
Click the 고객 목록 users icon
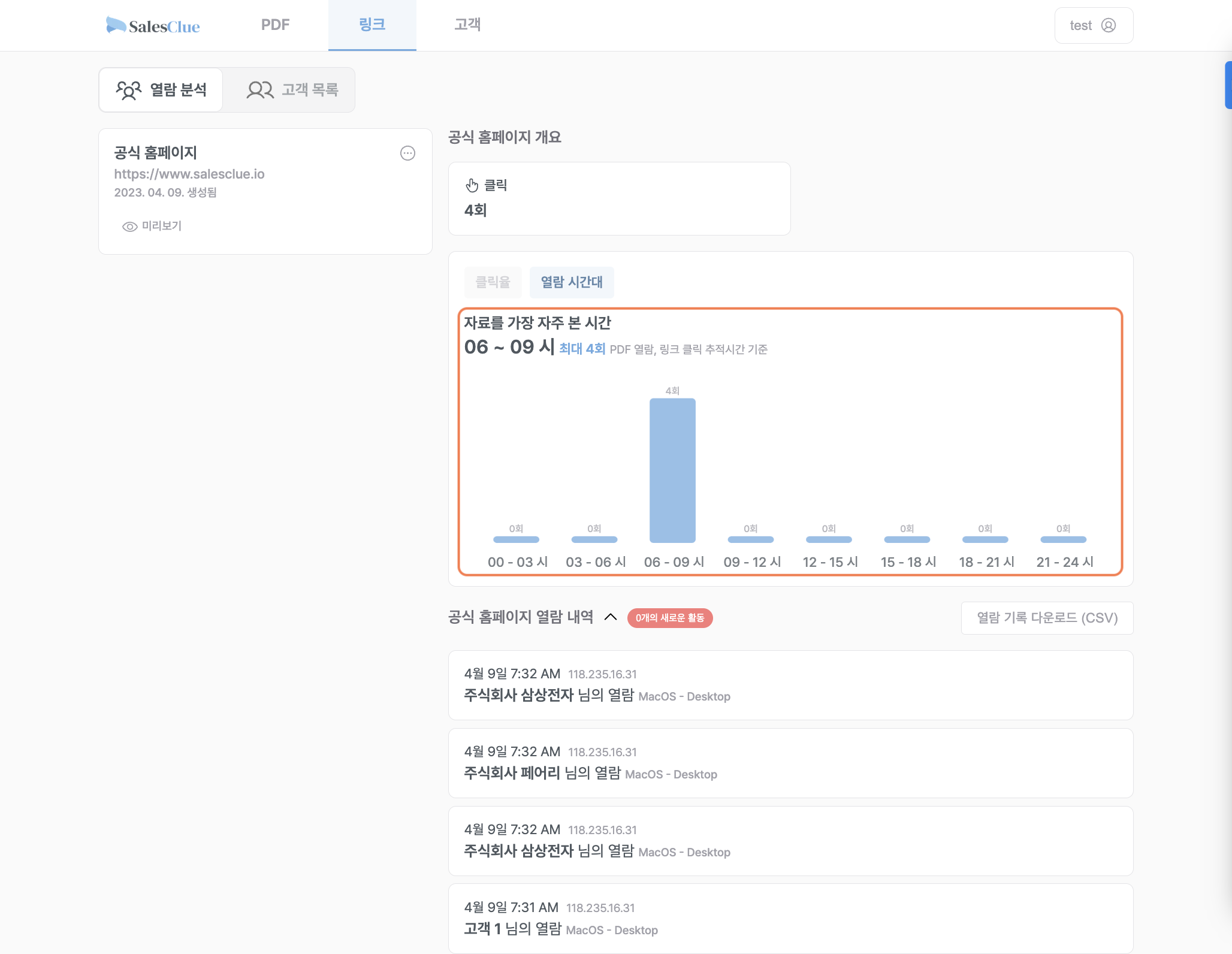click(x=260, y=90)
